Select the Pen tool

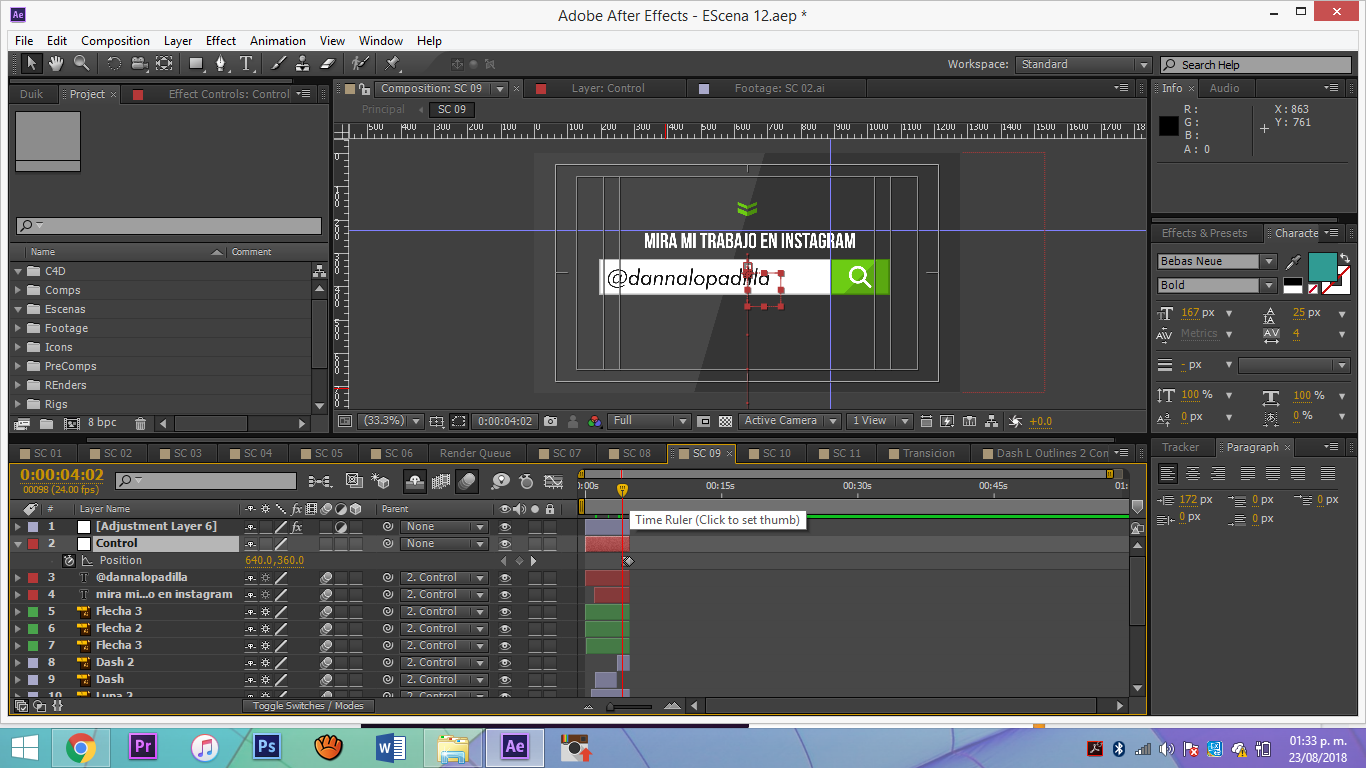pos(221,64)
